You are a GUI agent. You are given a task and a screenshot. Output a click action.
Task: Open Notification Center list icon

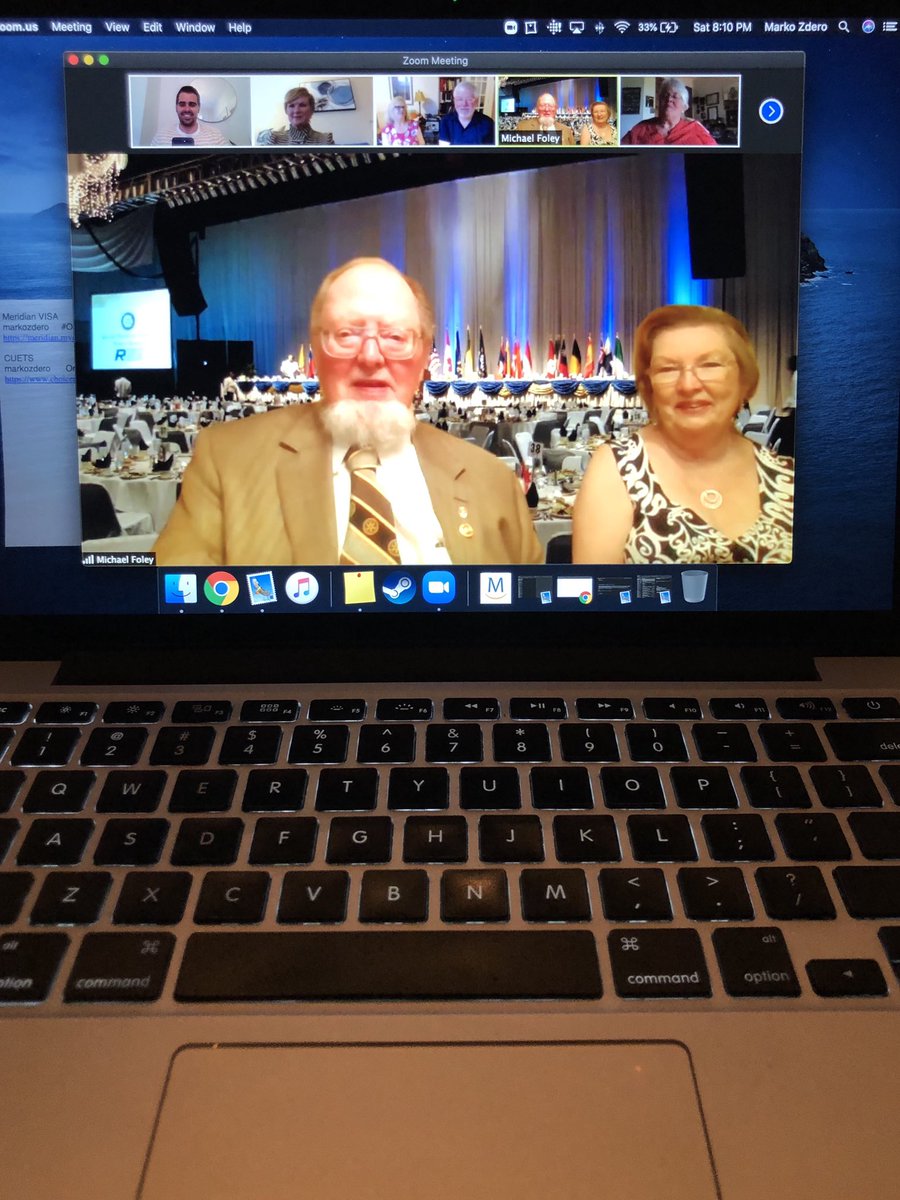(x=890, y=27)
